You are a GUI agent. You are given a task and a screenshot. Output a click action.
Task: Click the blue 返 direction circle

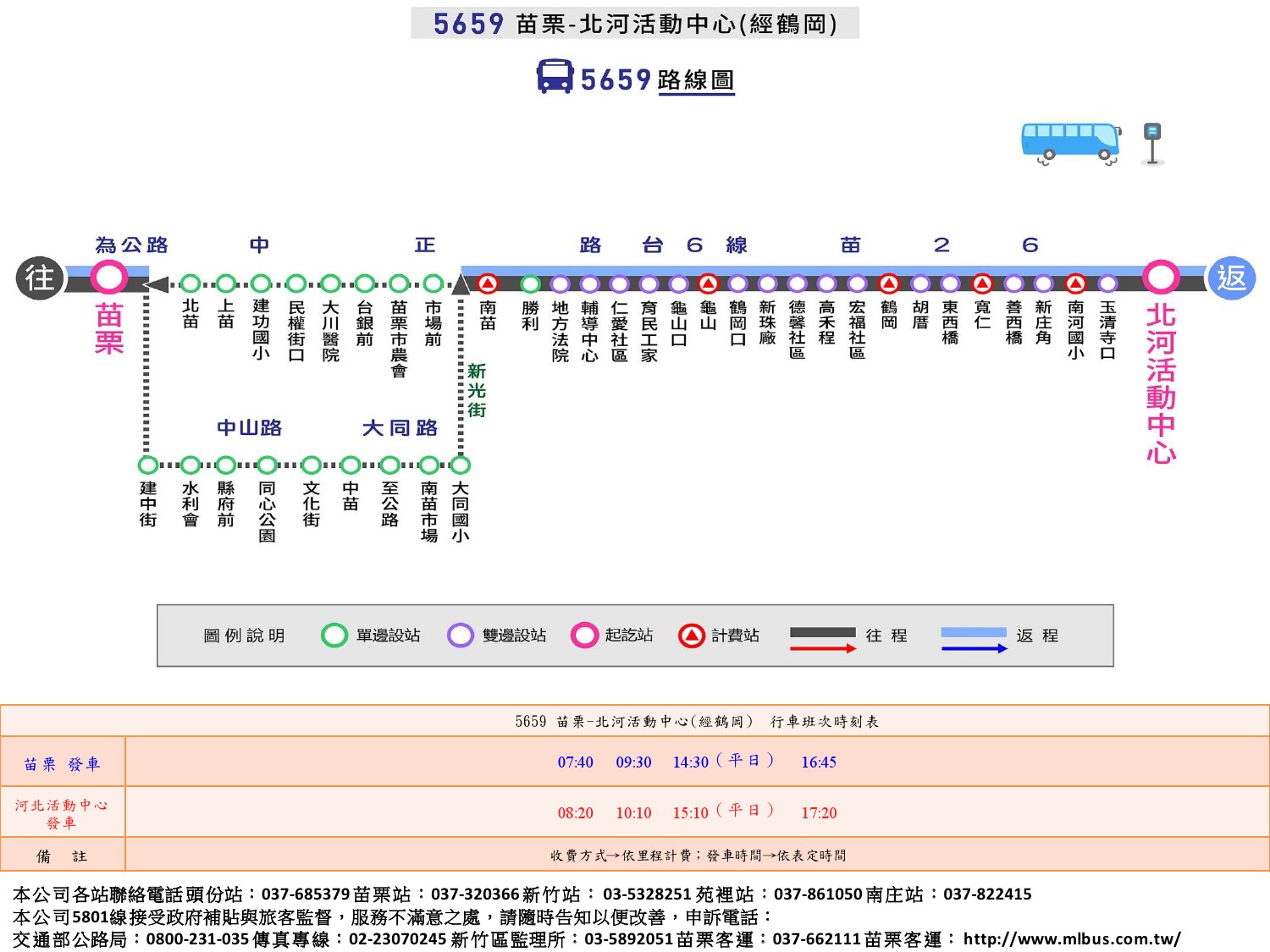pos(1230,278)
